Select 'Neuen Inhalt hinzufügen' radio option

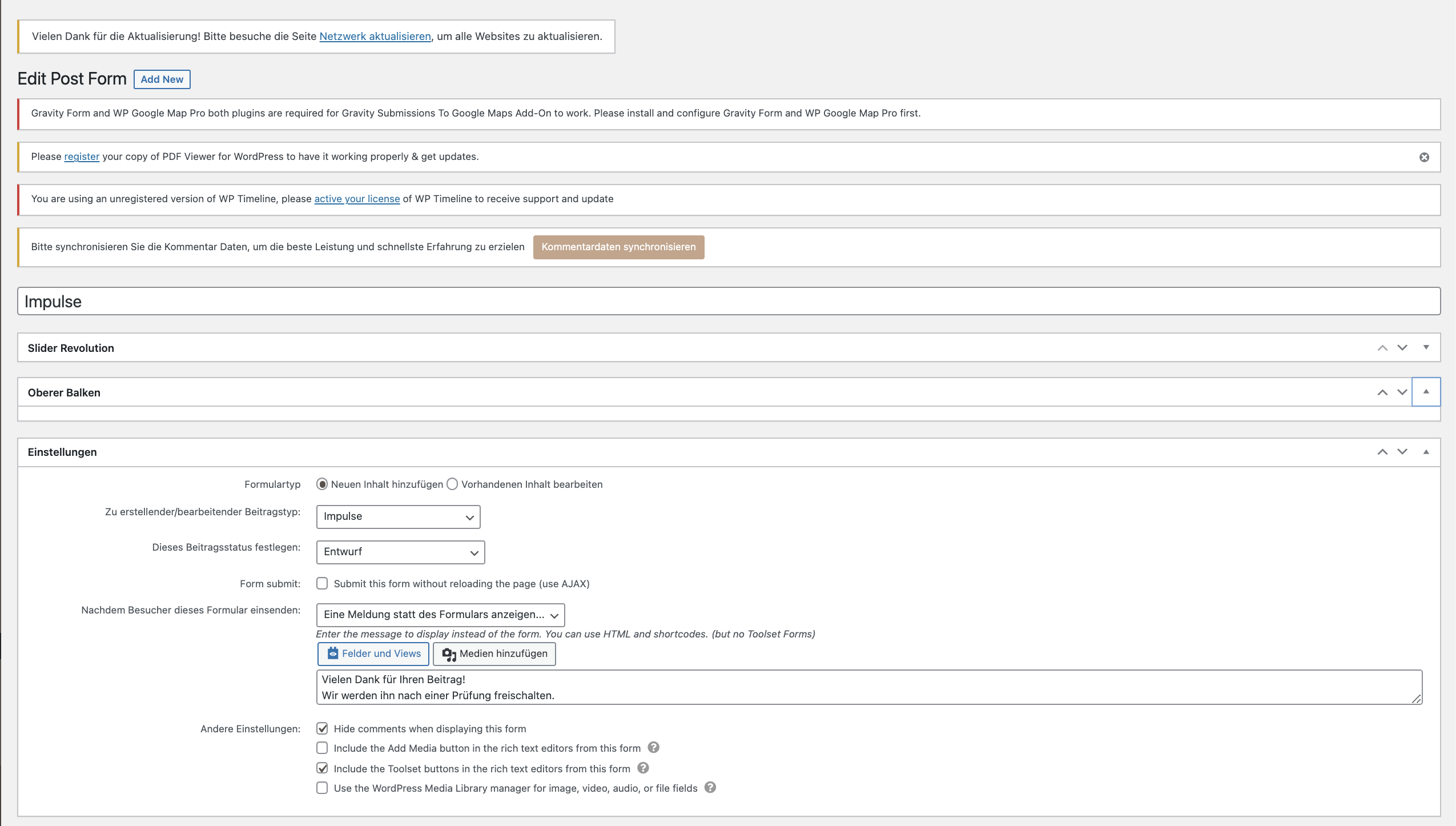[x=322, y=484]
